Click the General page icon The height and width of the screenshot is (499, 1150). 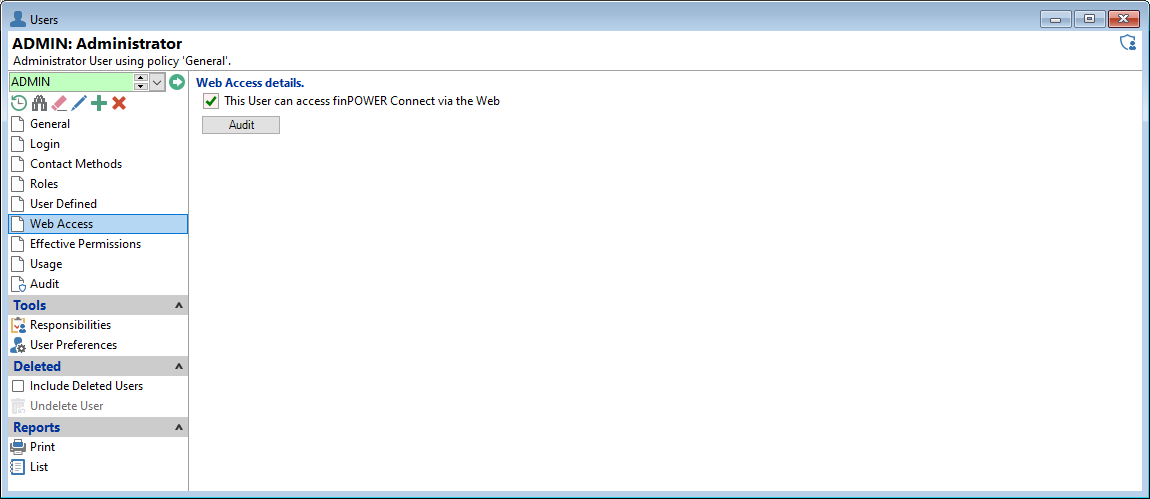pos(18,124)
